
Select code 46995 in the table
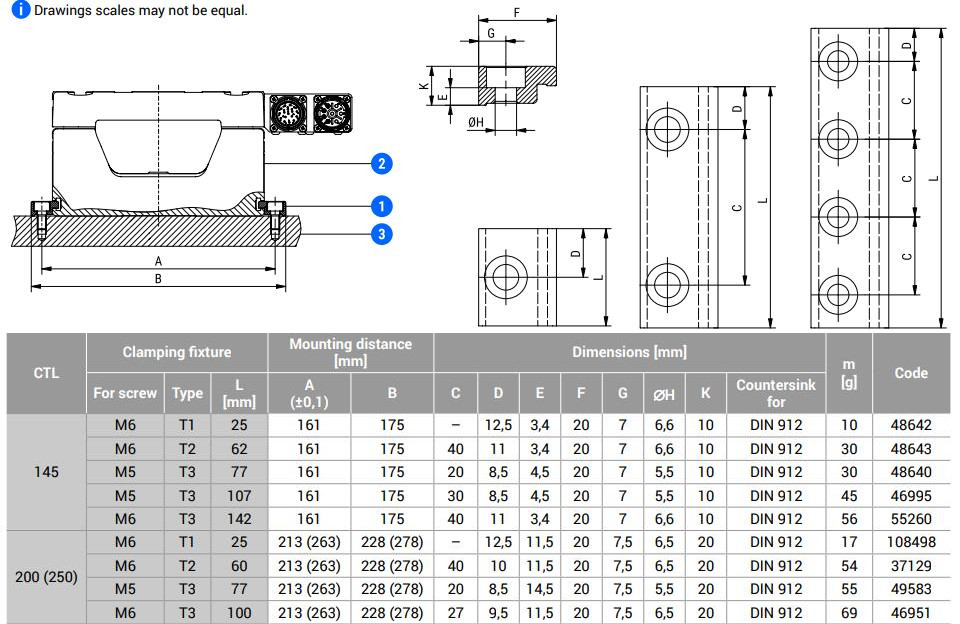click(x=911, y=496)
